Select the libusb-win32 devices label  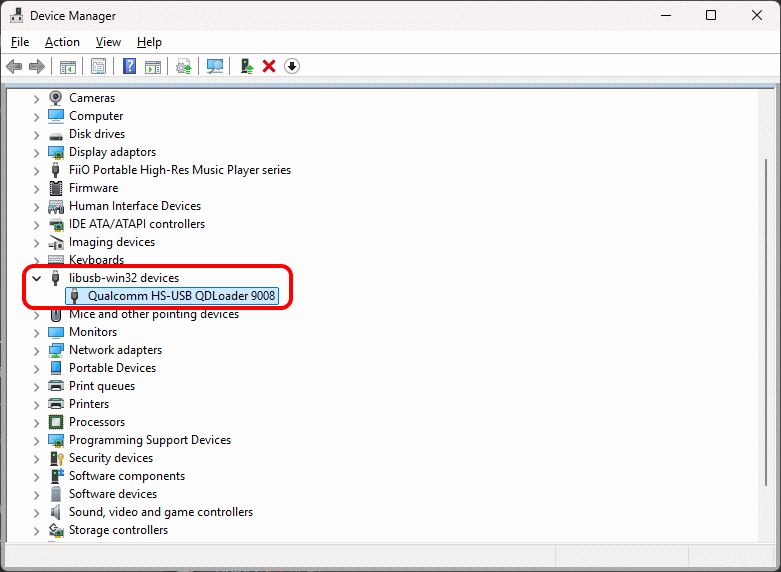coord(124,278)
